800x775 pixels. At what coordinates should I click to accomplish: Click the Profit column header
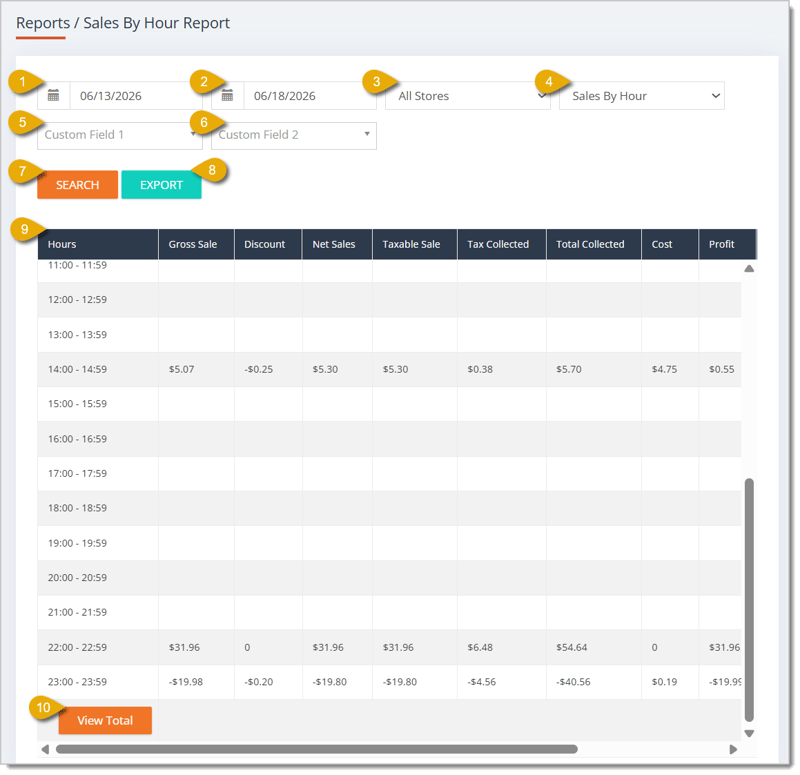pos(728,244)
